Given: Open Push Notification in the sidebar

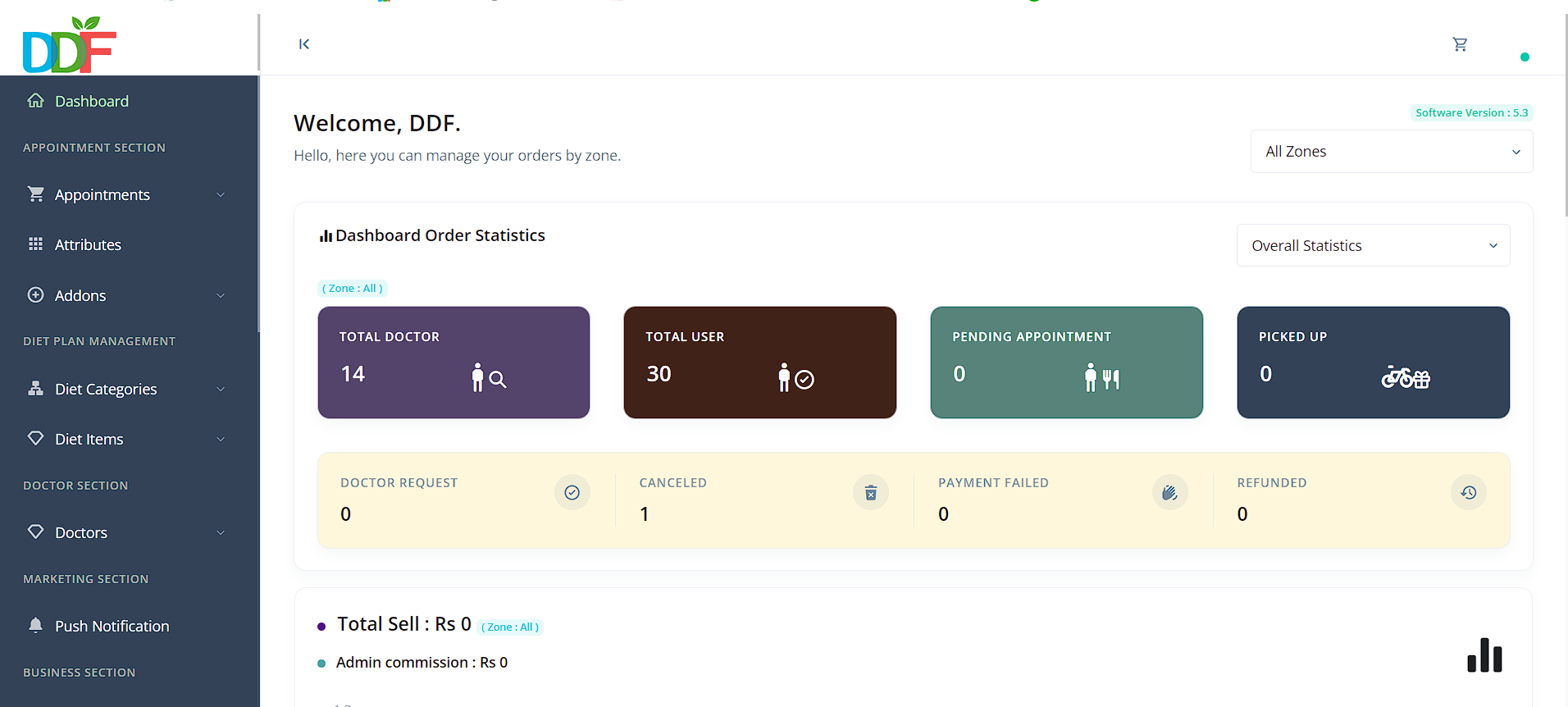Looking at the screenshot, I should point(112,627).
